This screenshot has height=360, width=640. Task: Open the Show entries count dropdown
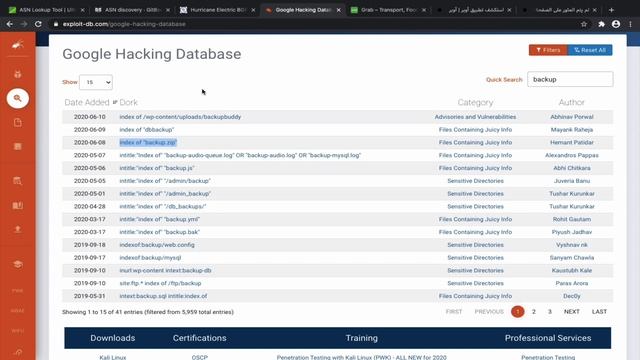tap(96, 82)
